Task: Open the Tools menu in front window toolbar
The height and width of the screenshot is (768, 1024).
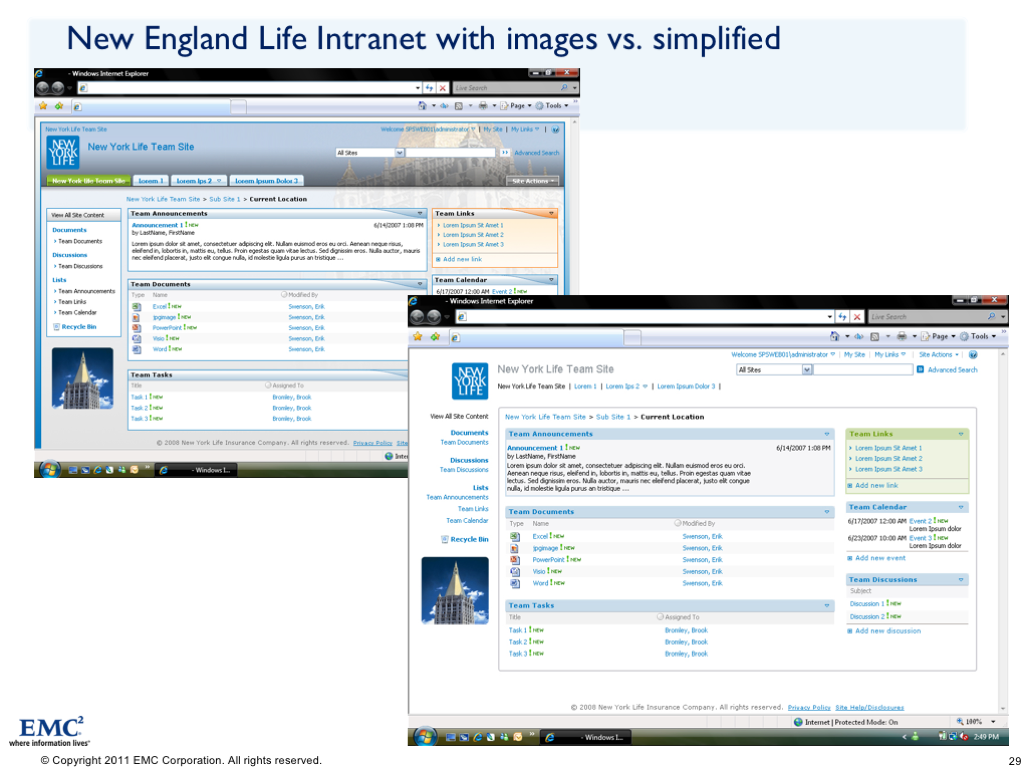Action: pos(978,336)
